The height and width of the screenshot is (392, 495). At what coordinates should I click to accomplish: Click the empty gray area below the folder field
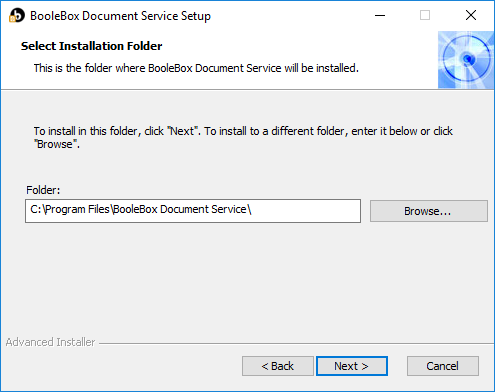pos(247,280)
